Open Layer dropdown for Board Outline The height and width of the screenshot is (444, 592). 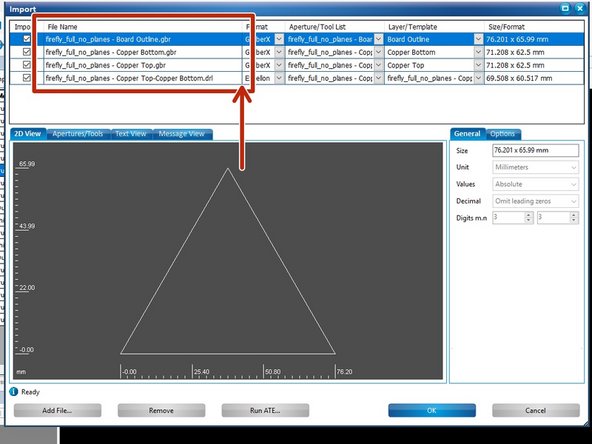pyautogui.click(x=478, y=39)
